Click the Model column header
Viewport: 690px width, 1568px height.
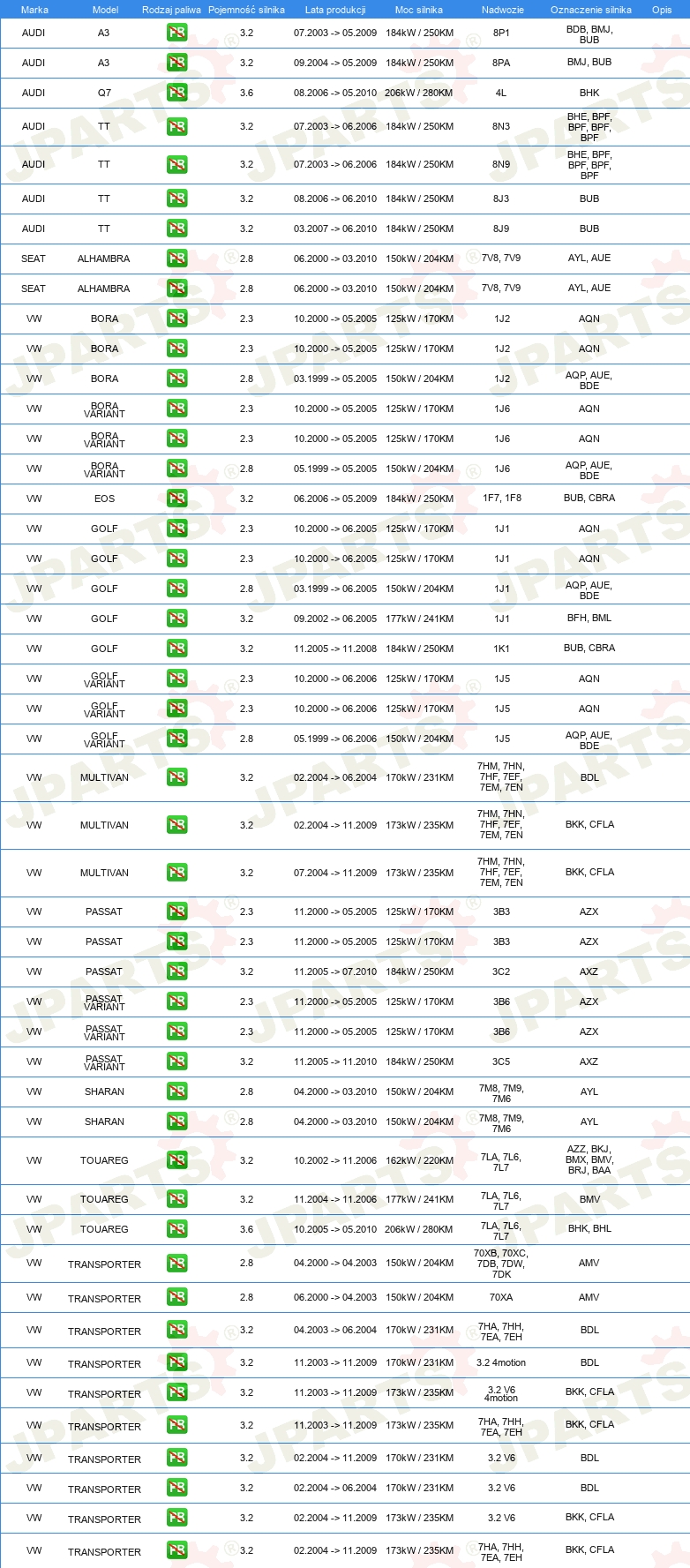click(105, 10)
